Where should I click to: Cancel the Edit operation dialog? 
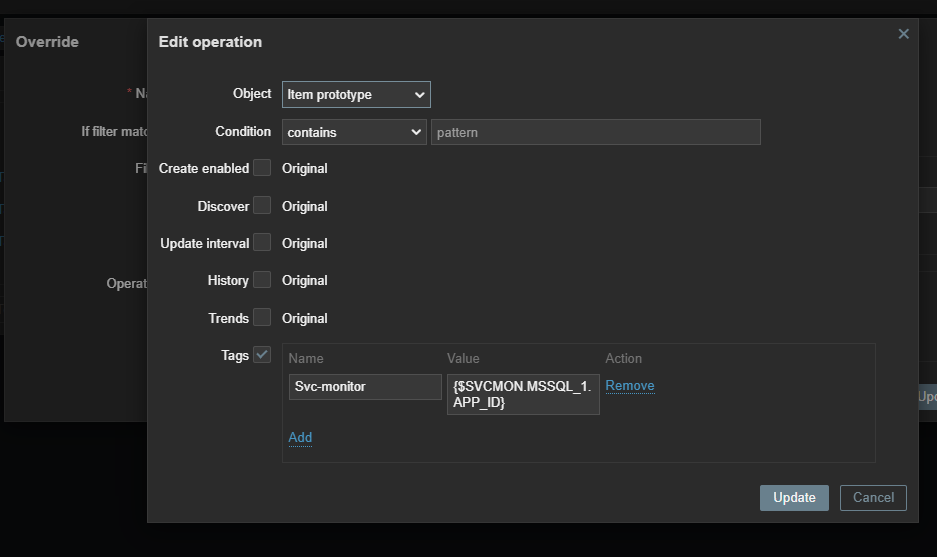coord(873,498)
